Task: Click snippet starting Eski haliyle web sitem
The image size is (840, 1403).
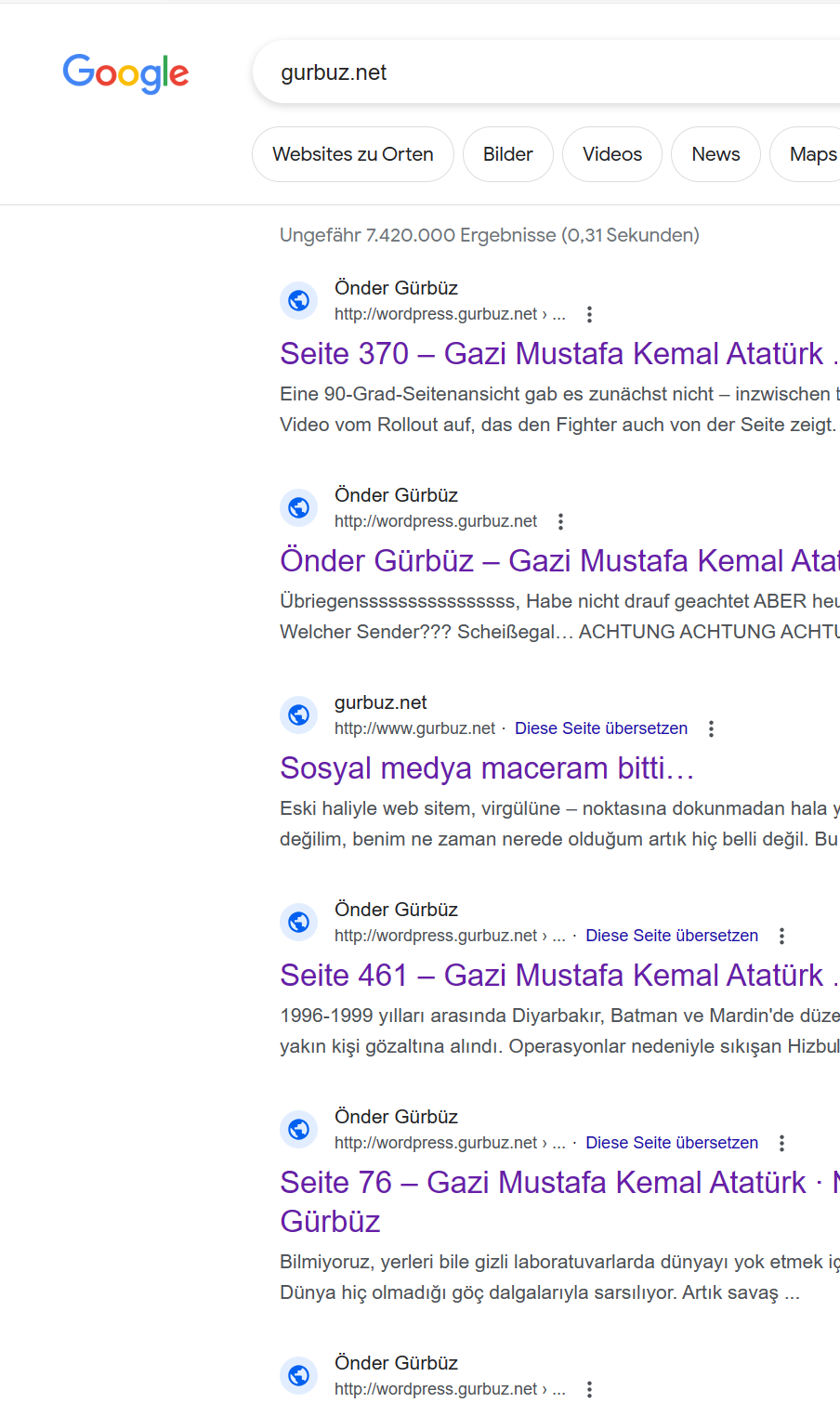Action: 559,823
